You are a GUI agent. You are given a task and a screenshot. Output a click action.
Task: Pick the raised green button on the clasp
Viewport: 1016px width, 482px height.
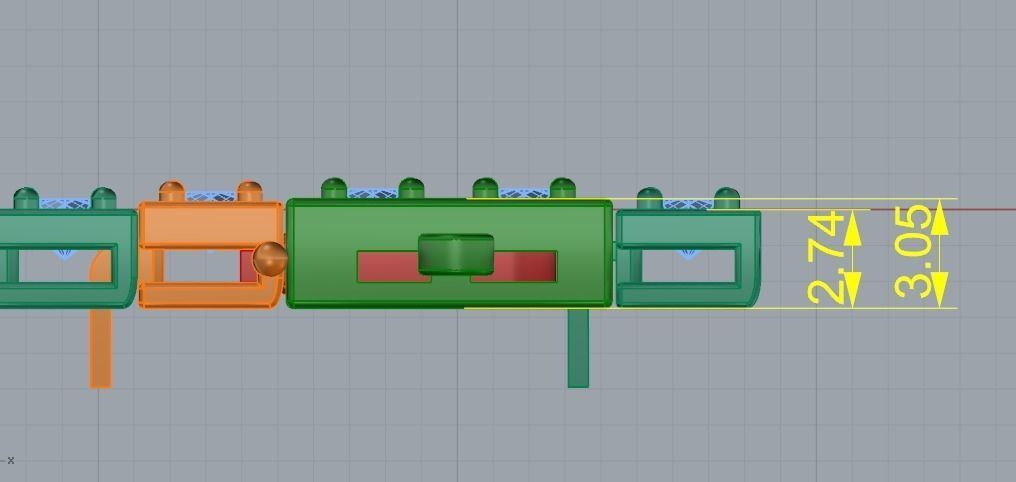coord(456,253)
